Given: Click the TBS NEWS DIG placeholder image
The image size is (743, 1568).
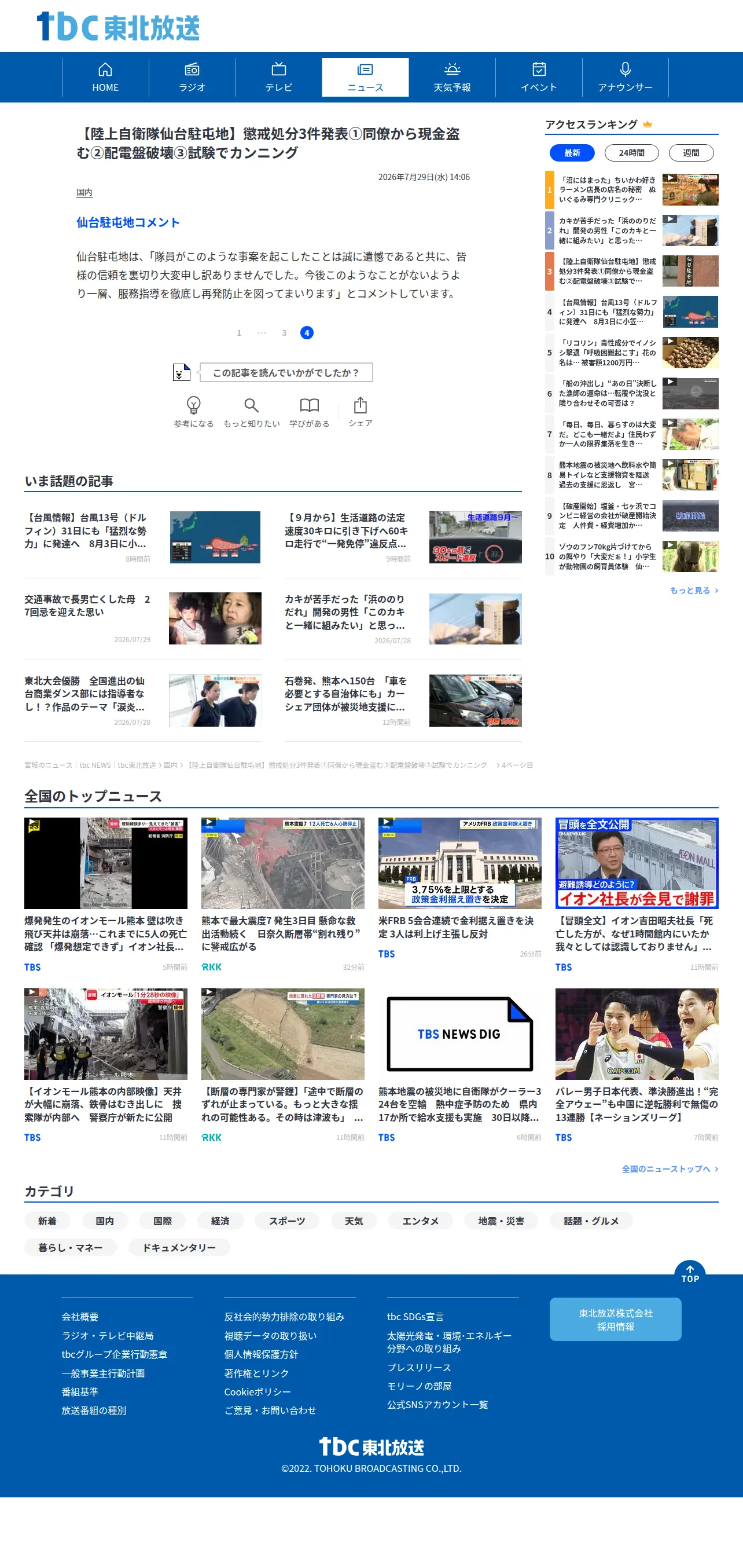Looking at the screenshot, I should [459, 1034].
